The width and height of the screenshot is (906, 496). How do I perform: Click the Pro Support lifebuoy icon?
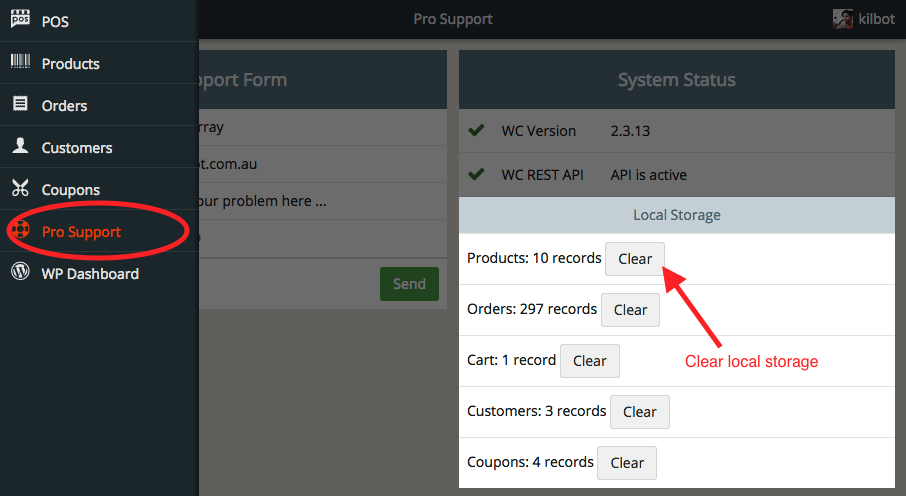coord(20,231)
